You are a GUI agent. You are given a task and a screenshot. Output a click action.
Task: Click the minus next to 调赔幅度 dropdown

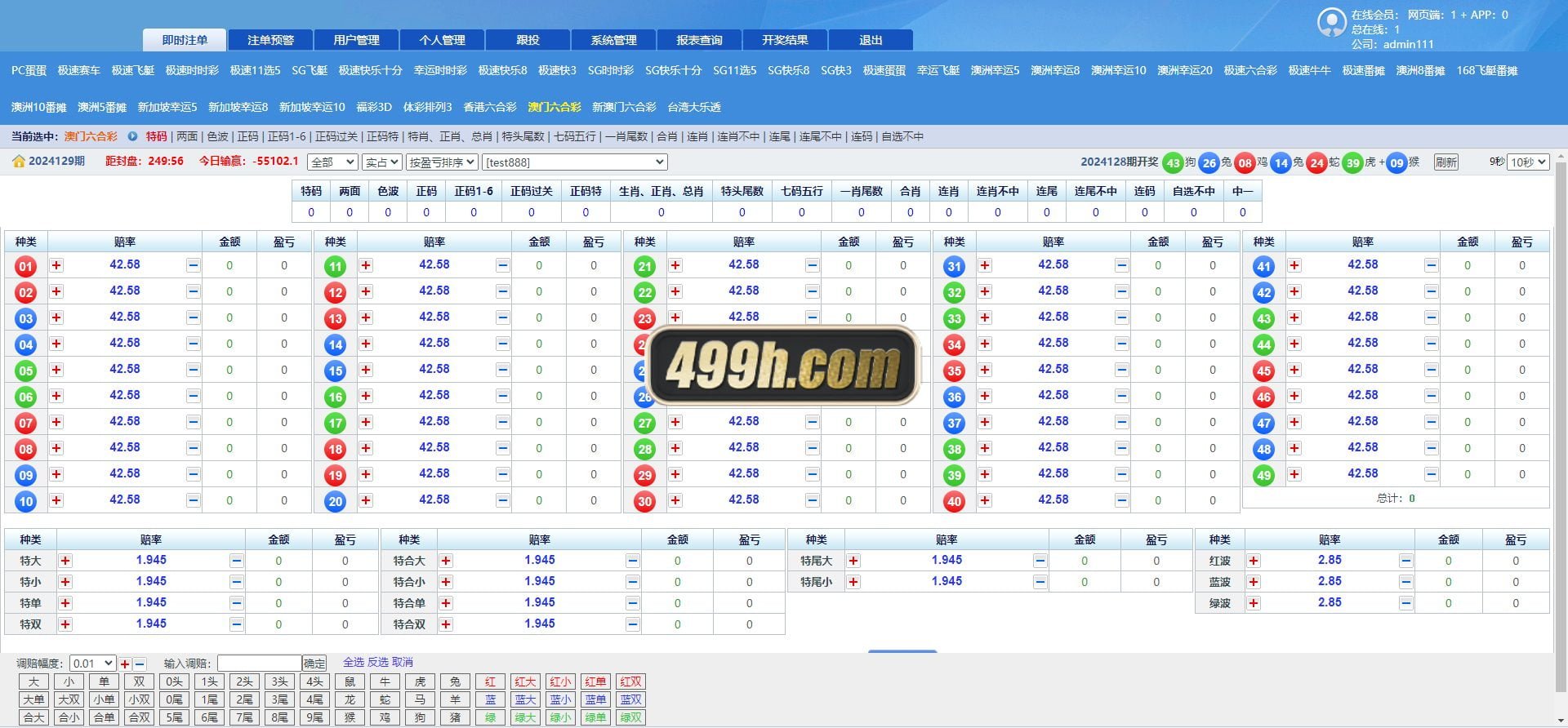(x=140, y=664)
